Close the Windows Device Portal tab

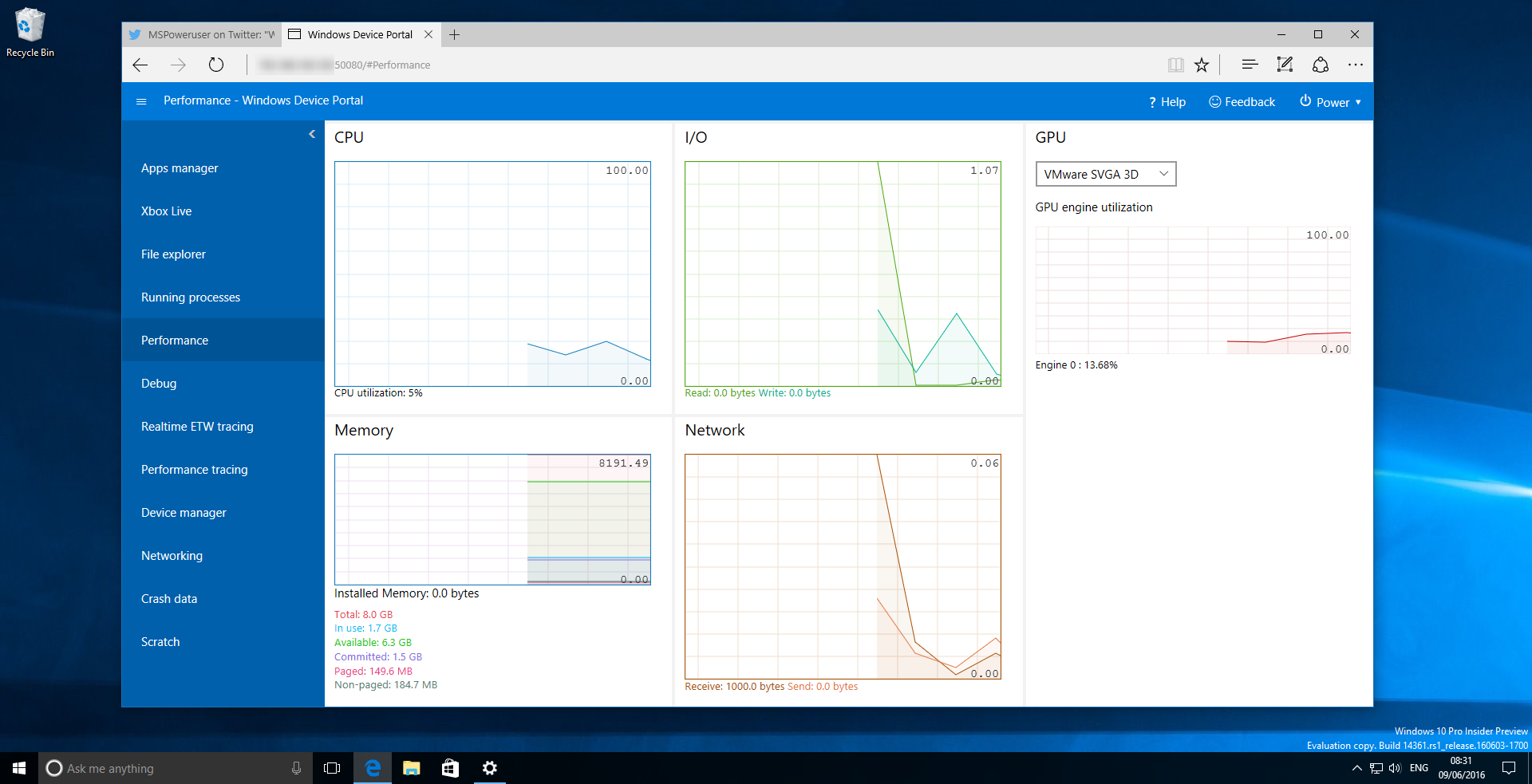[428, 34]
